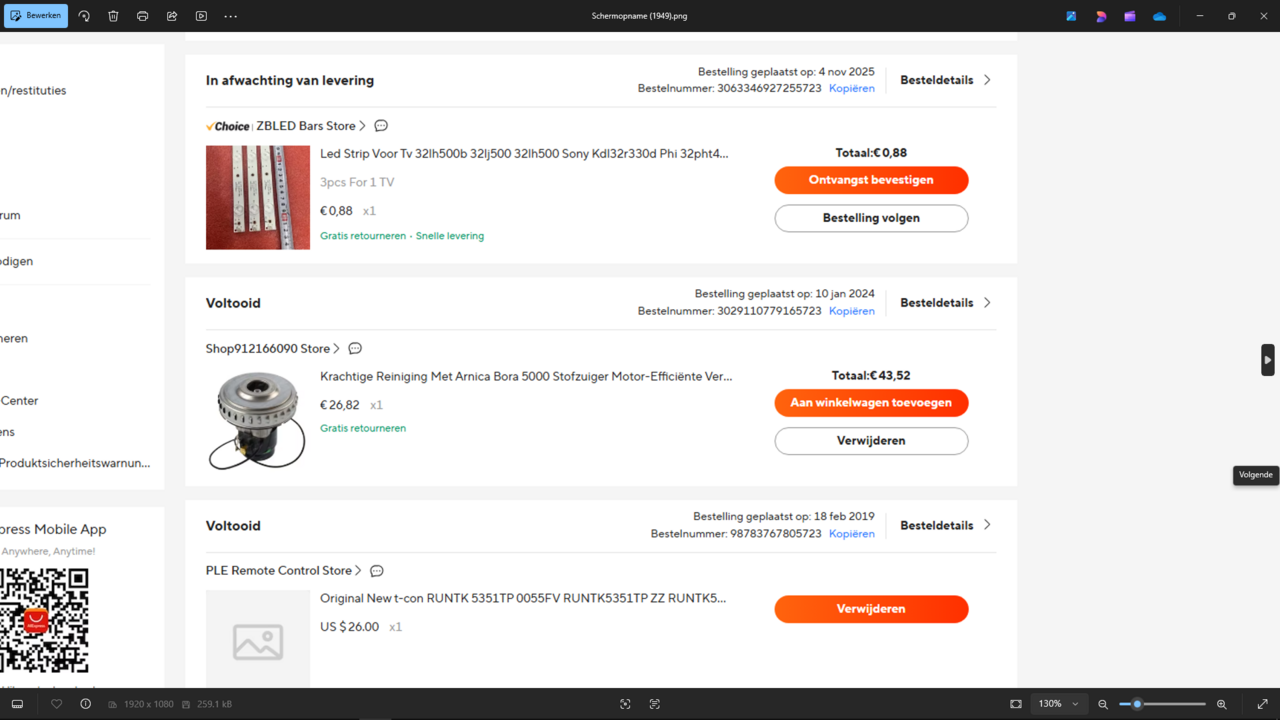Toggle the filmstrip view icon
1280x720 pixels.
click(17, 704)
